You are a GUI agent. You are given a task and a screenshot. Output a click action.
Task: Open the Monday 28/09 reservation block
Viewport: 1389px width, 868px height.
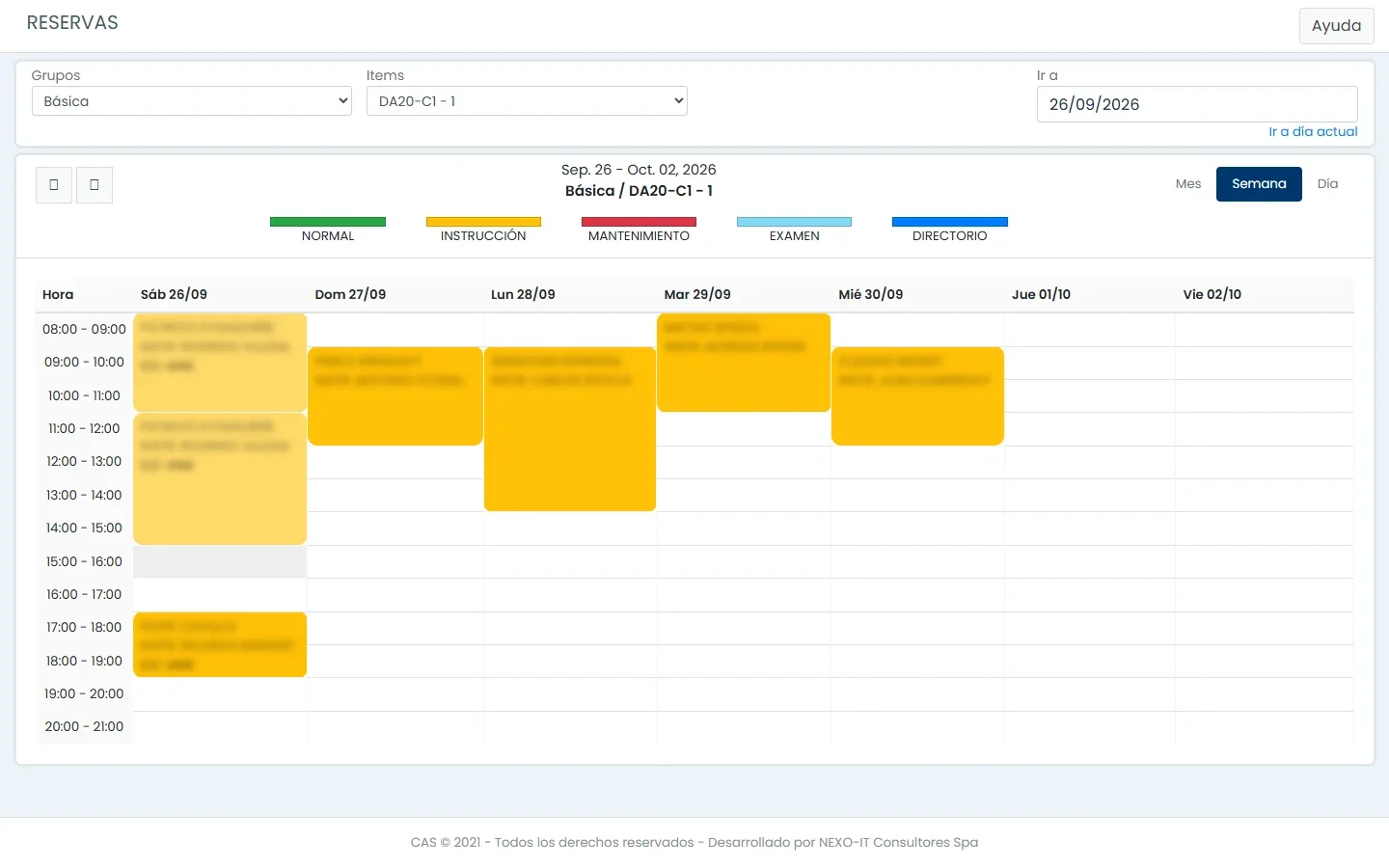[x=570, y=429]
